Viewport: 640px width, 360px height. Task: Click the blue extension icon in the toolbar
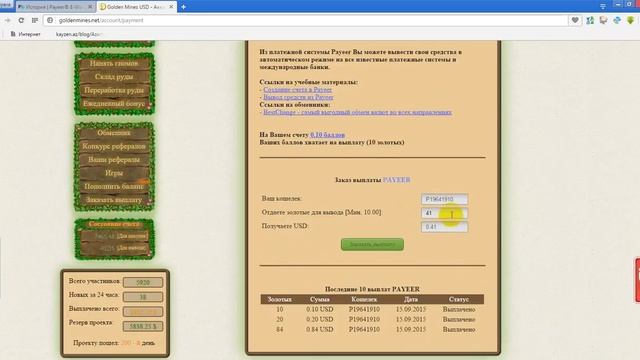tap(617, 20)
